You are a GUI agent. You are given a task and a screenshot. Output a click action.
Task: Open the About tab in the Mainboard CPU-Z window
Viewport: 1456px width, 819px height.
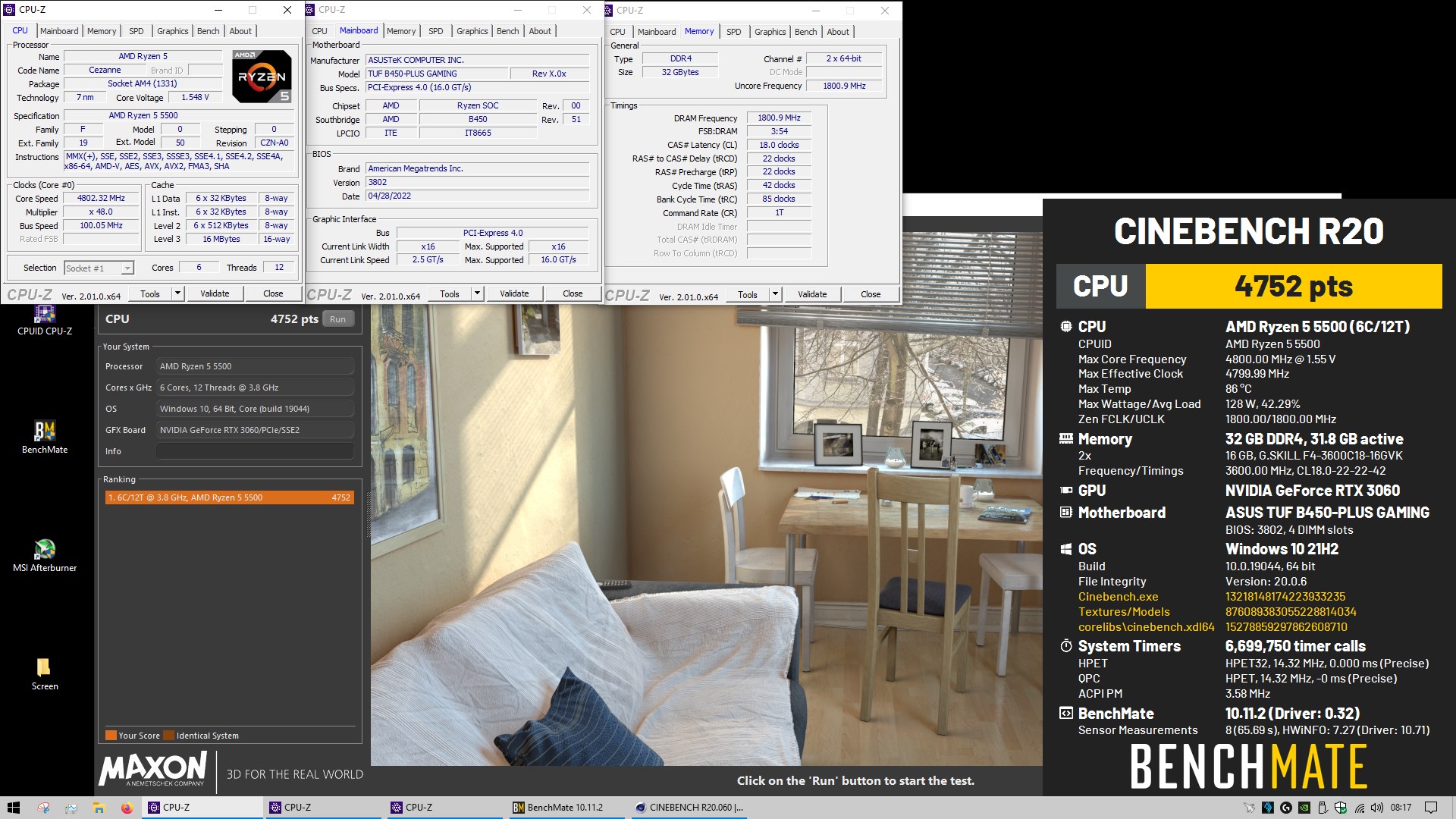pyautogui.click(x=540, y=31)
